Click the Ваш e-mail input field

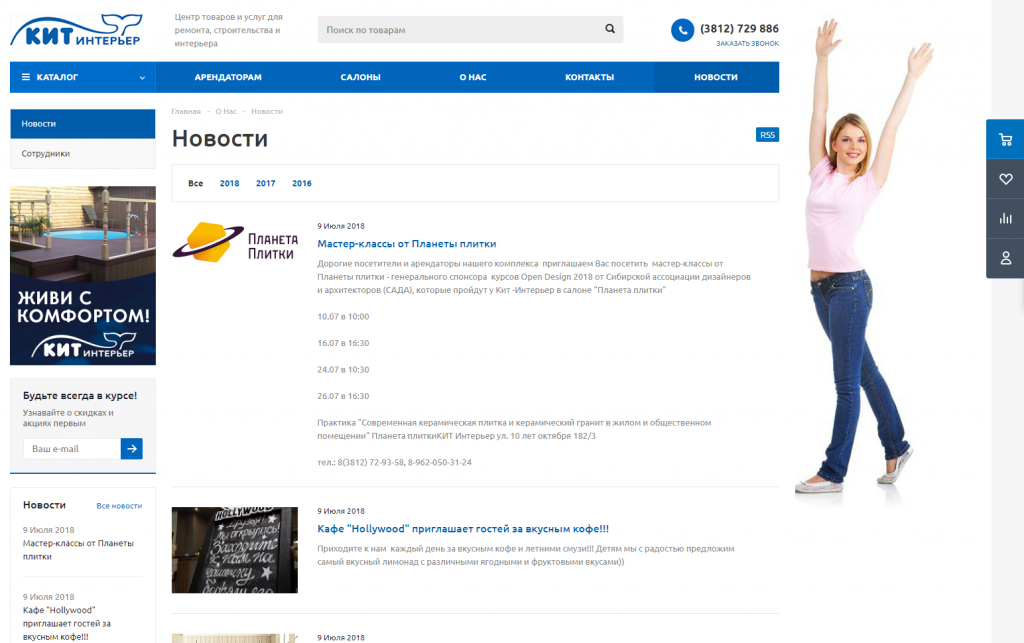(70, 449)
